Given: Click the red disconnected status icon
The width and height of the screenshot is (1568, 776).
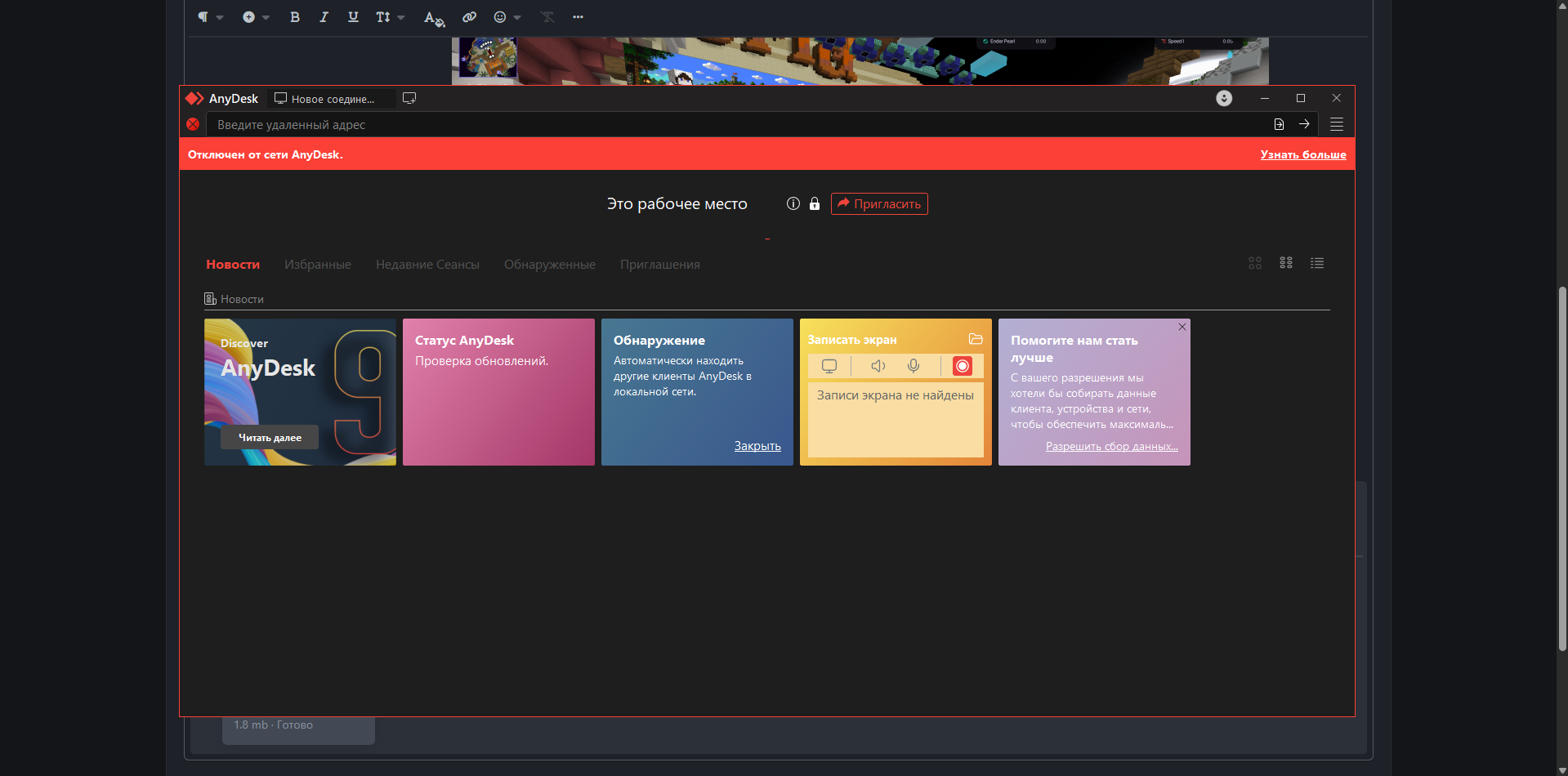Looking at the screenshot, I should [x=193, y=124].
